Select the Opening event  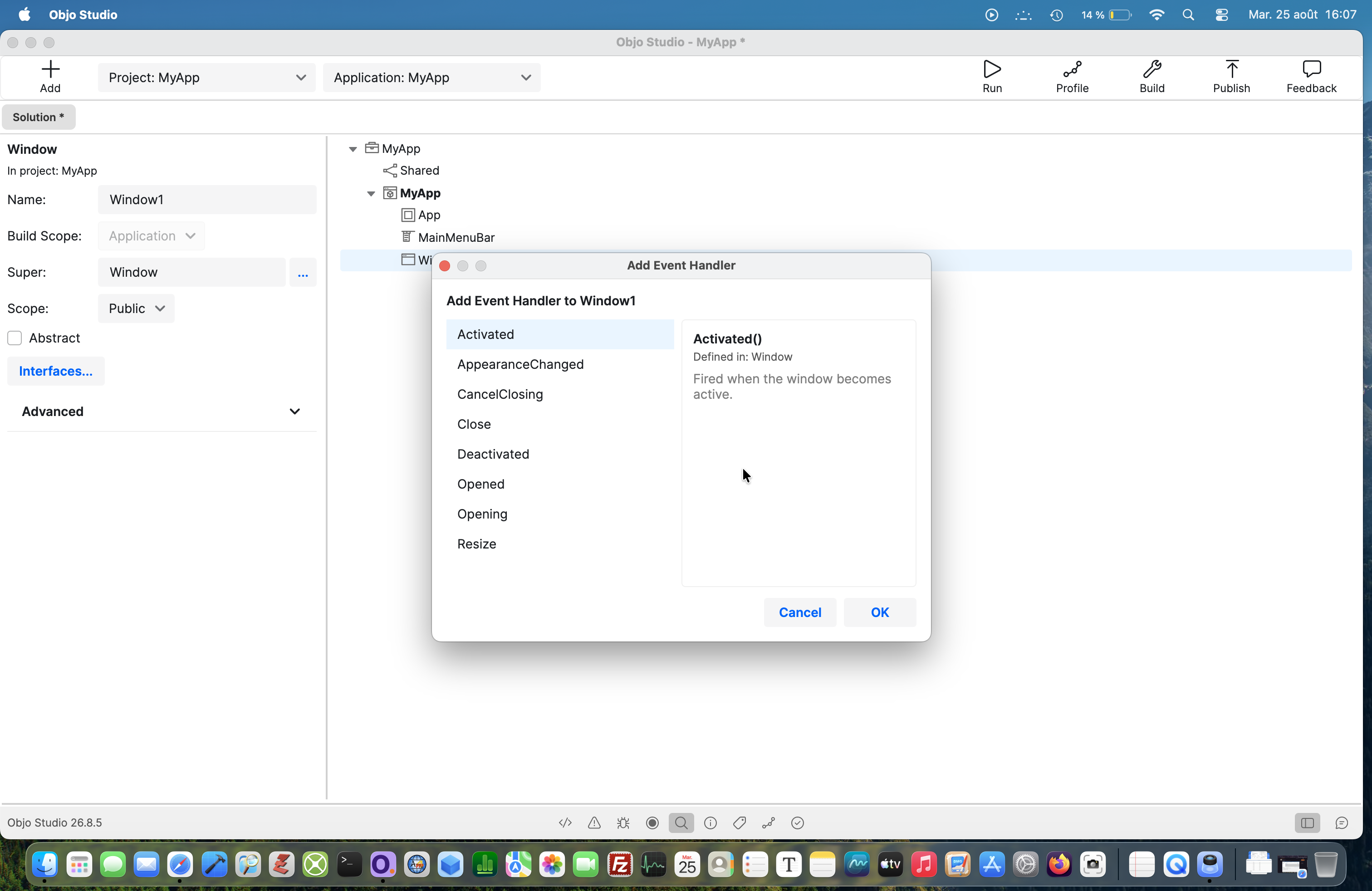point(560,514)
